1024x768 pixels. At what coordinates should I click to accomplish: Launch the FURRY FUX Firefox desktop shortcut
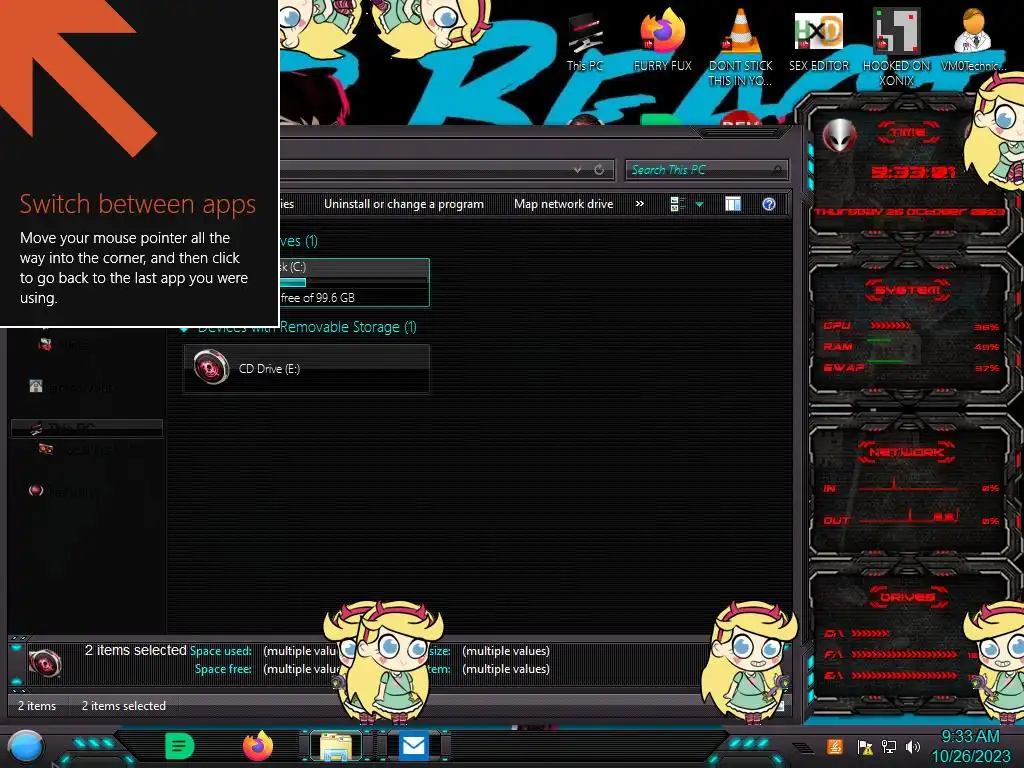tap(662, 40)
